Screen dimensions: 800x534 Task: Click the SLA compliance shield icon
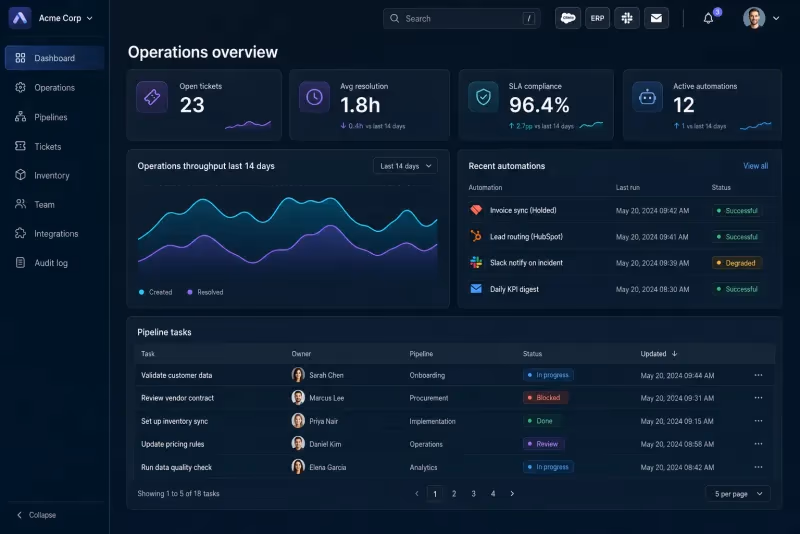pos(483,96)
